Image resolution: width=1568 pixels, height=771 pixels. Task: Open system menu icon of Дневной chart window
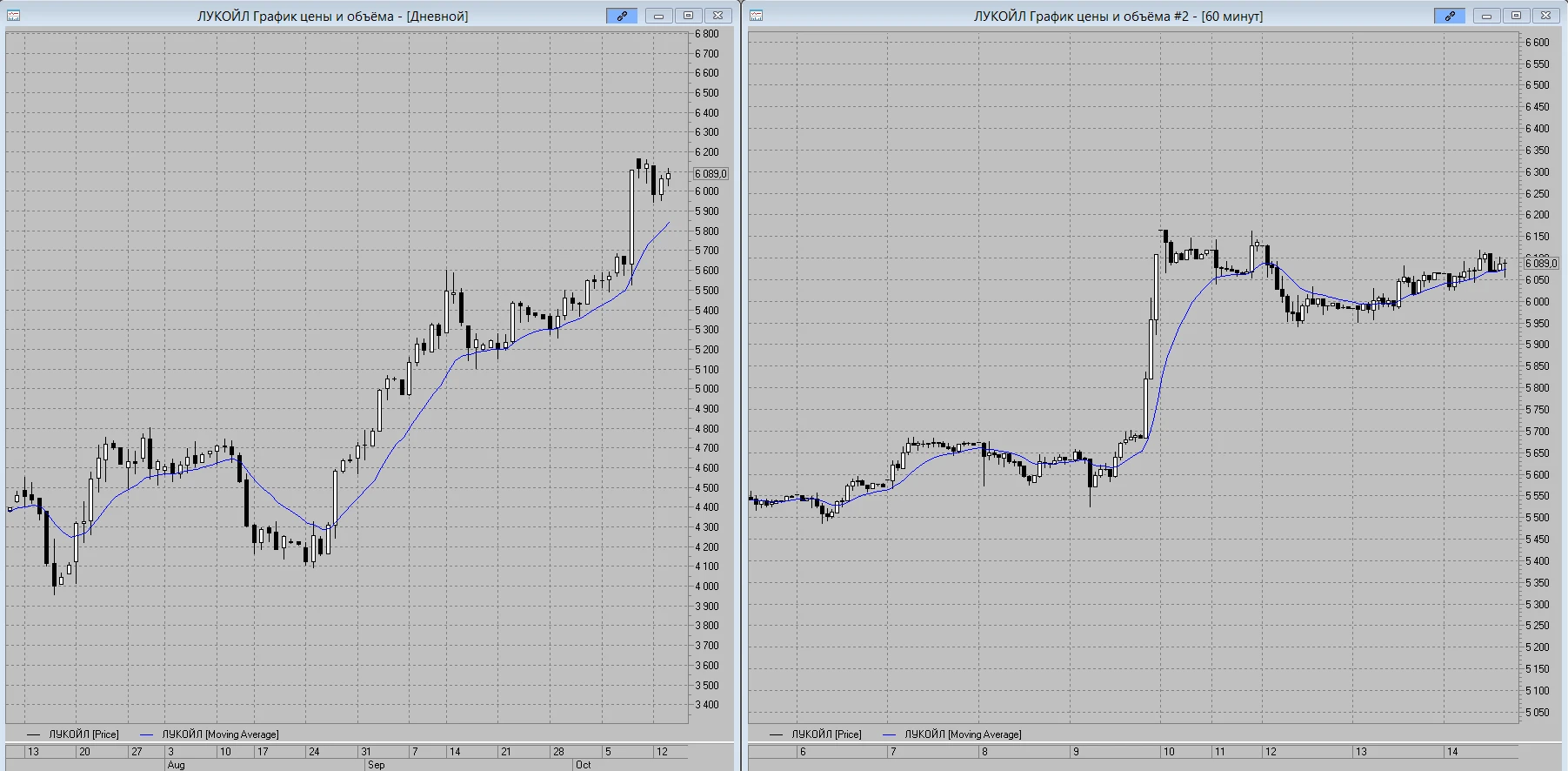point(14,16)
